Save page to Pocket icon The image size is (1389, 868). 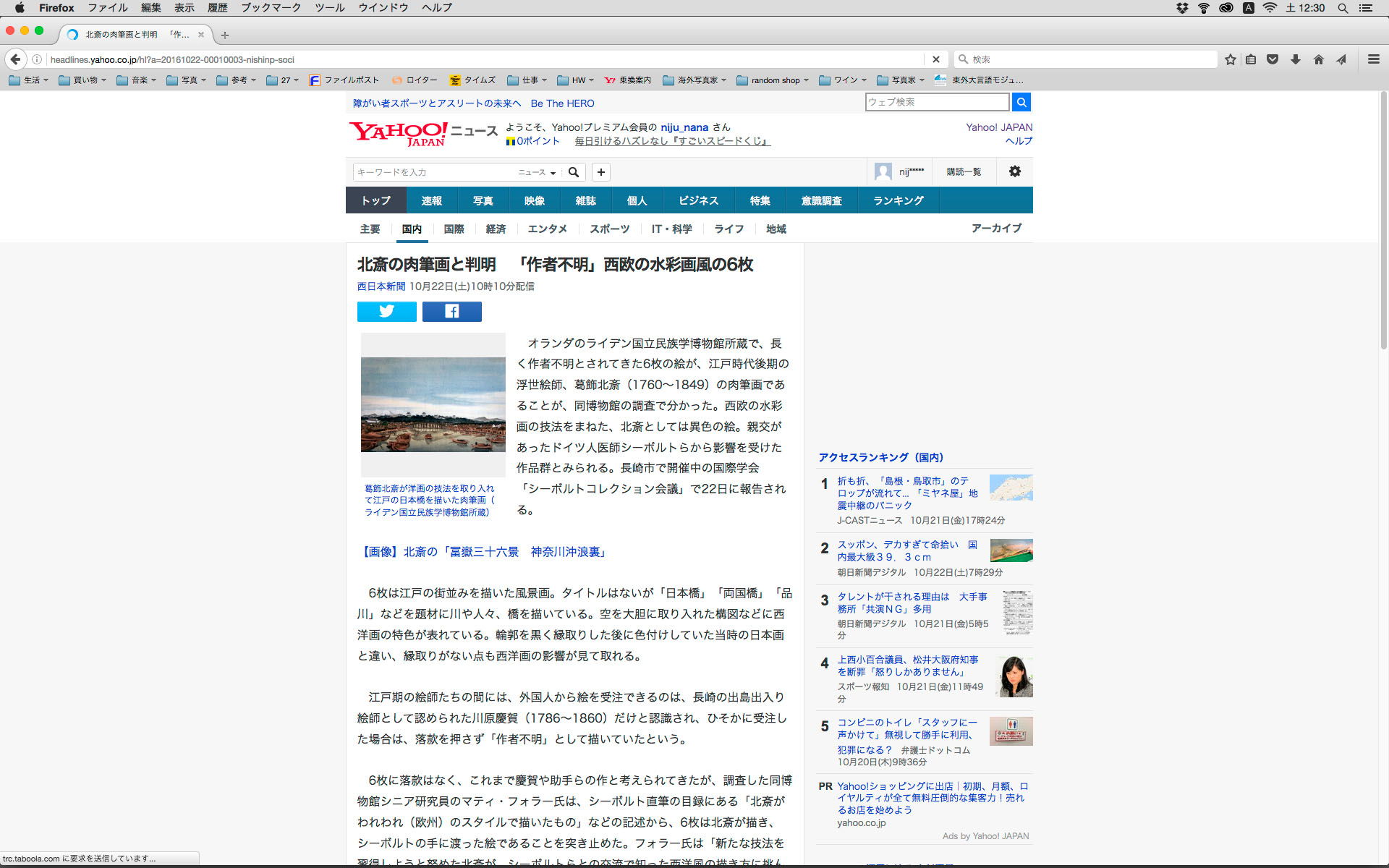pyautogui.click(x=1273, y=59)
